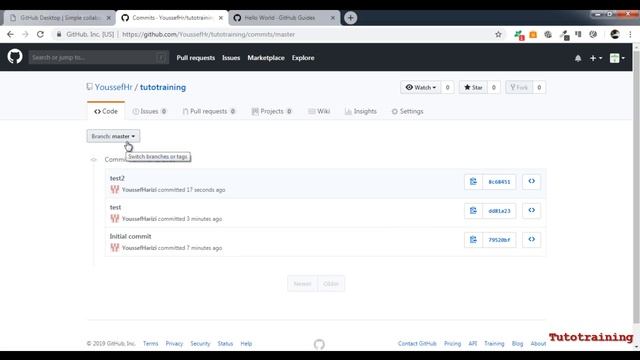Open the Training footer link
The width and height of the screenshot is (640, 360).
(x=494, y=344)
